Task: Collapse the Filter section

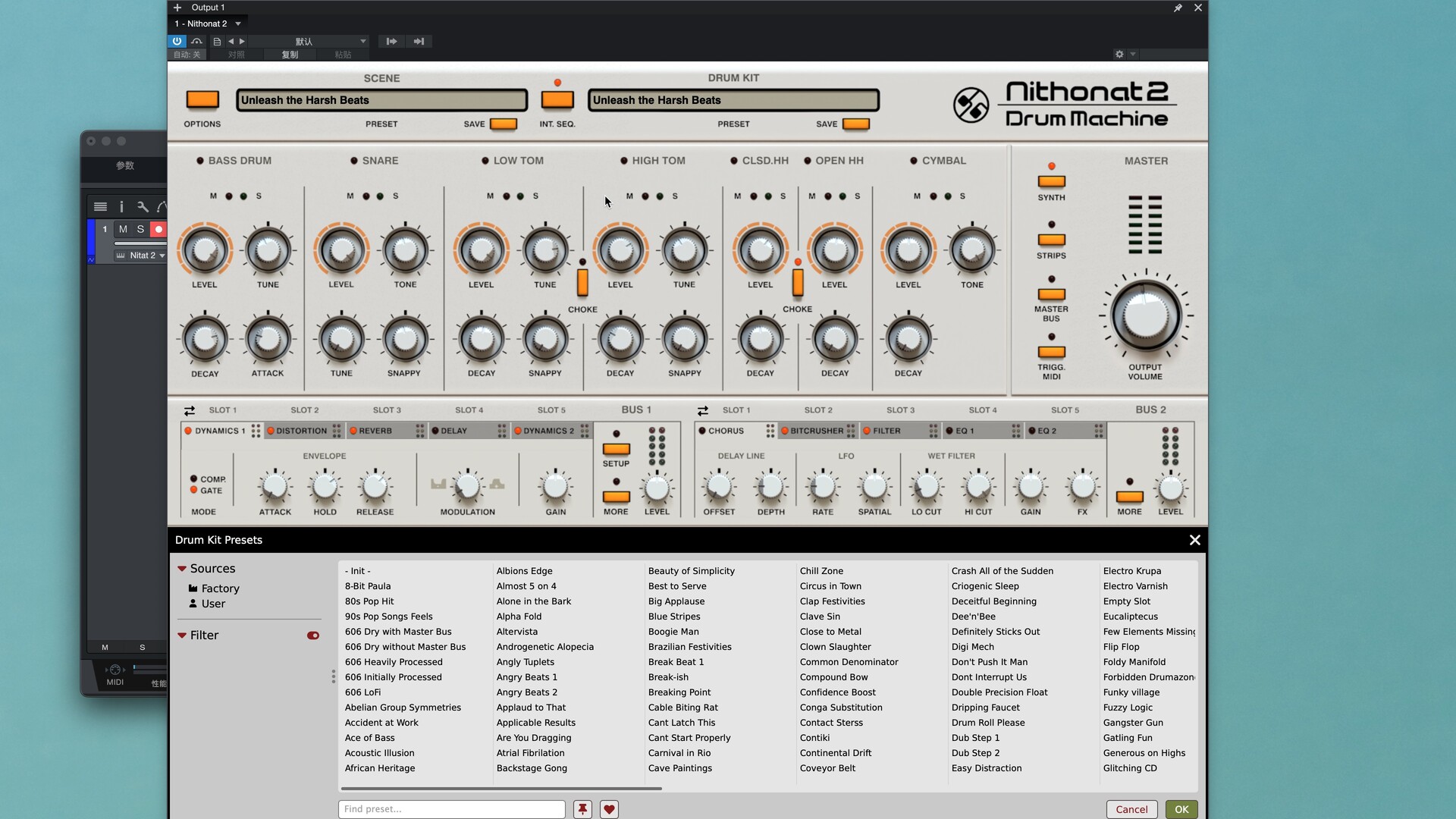Action: 182,635
